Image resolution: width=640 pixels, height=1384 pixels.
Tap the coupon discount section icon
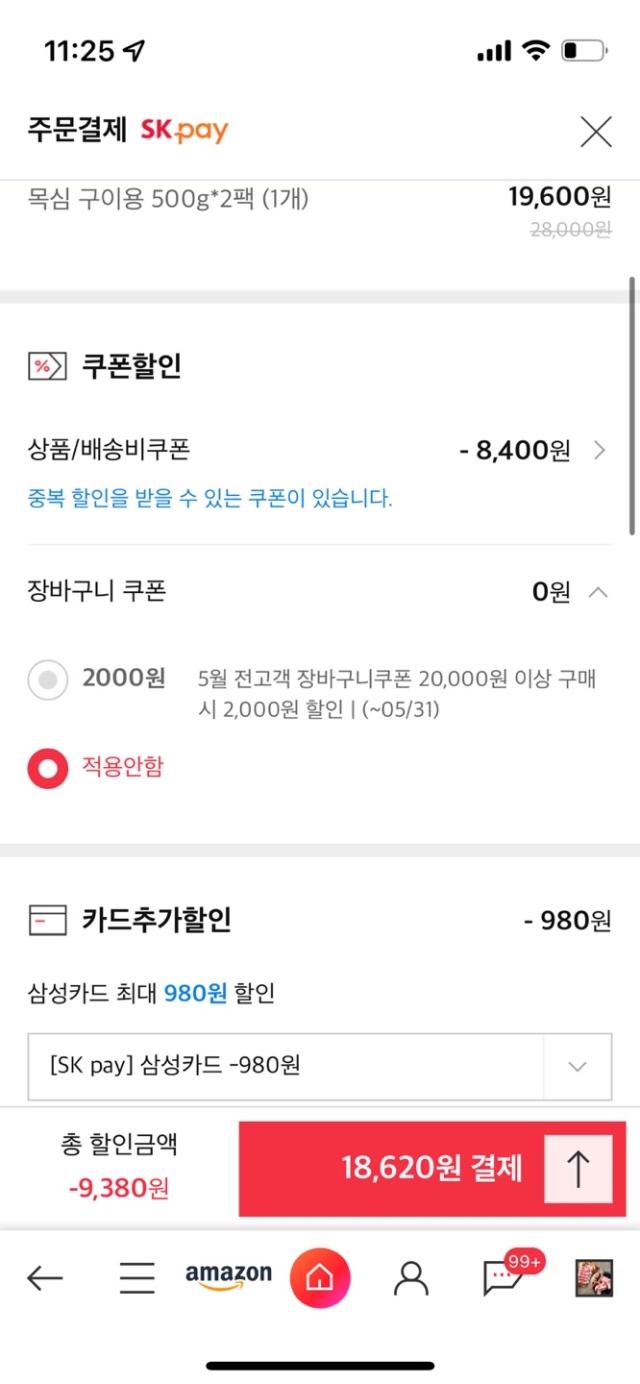click(47, 366)
